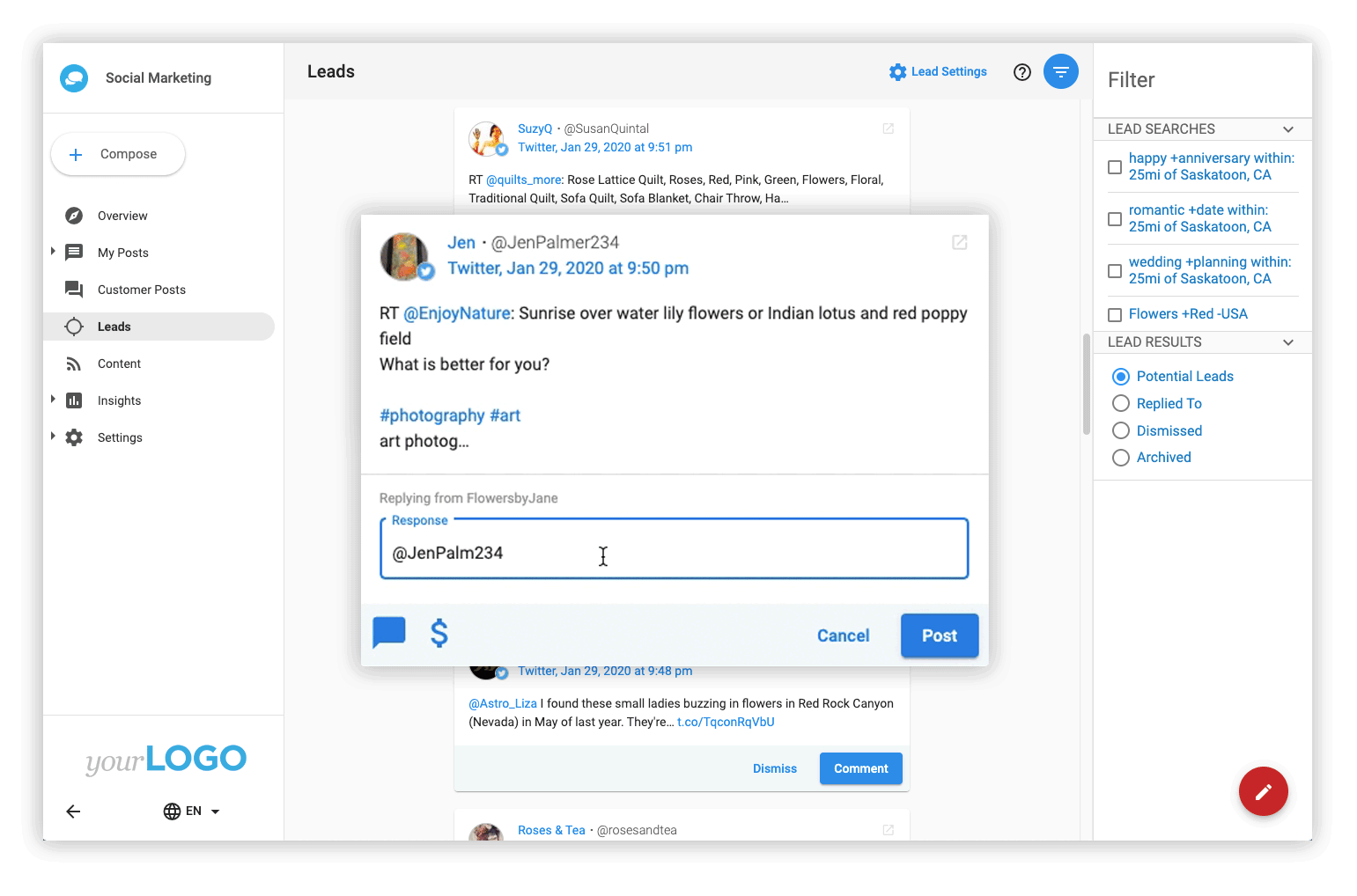Open the EN language dropdown
This screenshot has height=896, width=1357.
[191, 812]
